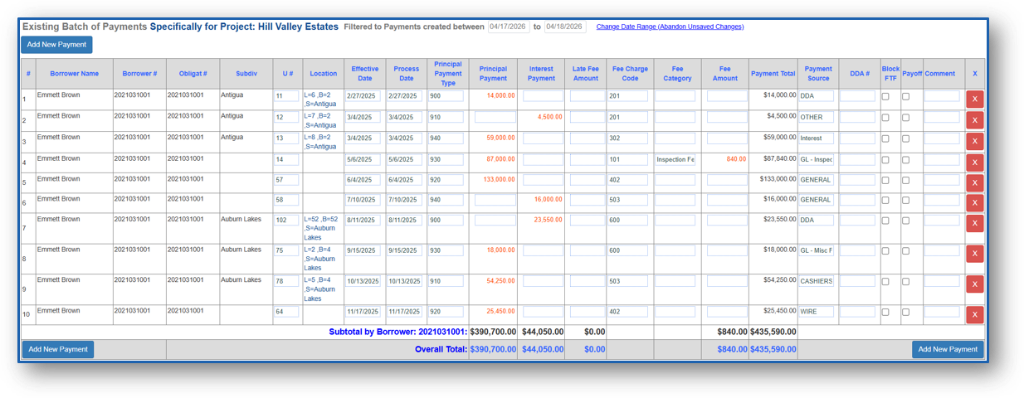Edit Payment Source CASHIERS field
The image size is (1024, 398).
pos(816,282)
